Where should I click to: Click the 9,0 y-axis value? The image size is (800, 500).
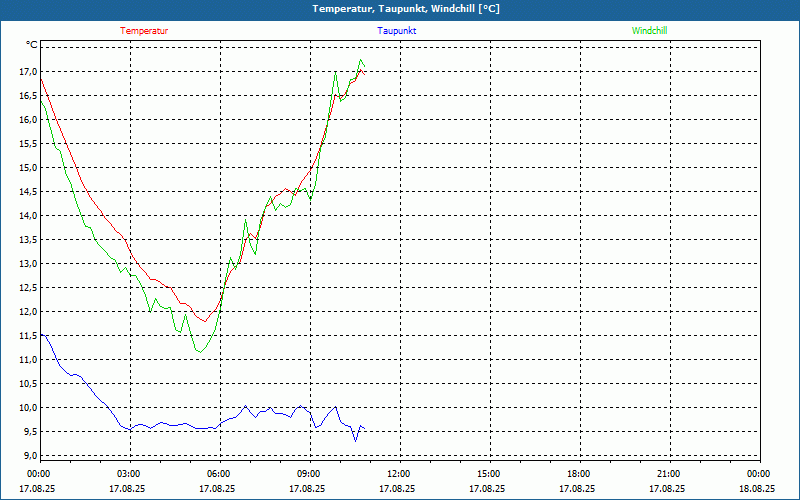pyautogui.click(x=30, y=455)
